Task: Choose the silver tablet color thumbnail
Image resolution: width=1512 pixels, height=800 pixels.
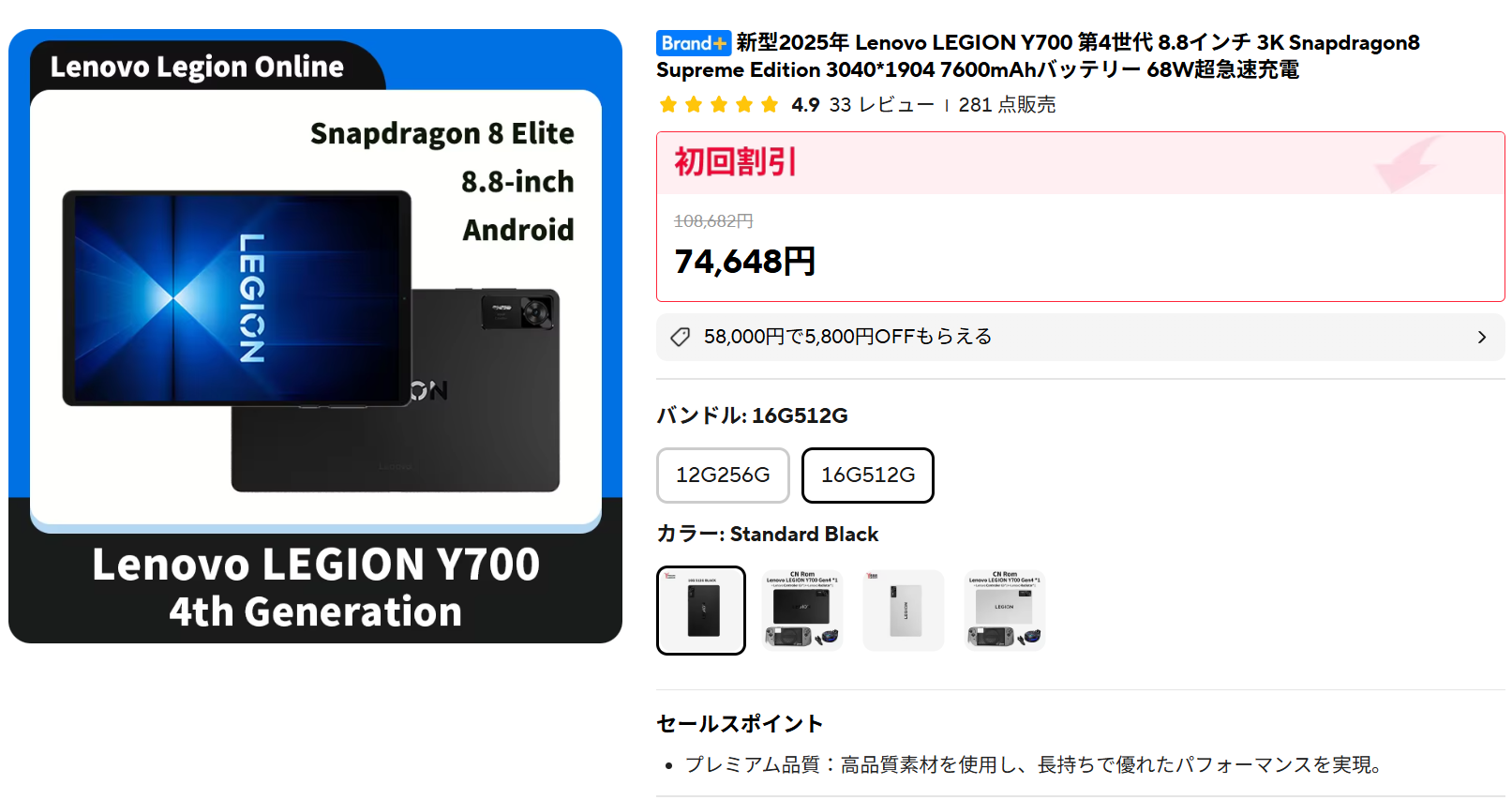Action: pos(904,611)
